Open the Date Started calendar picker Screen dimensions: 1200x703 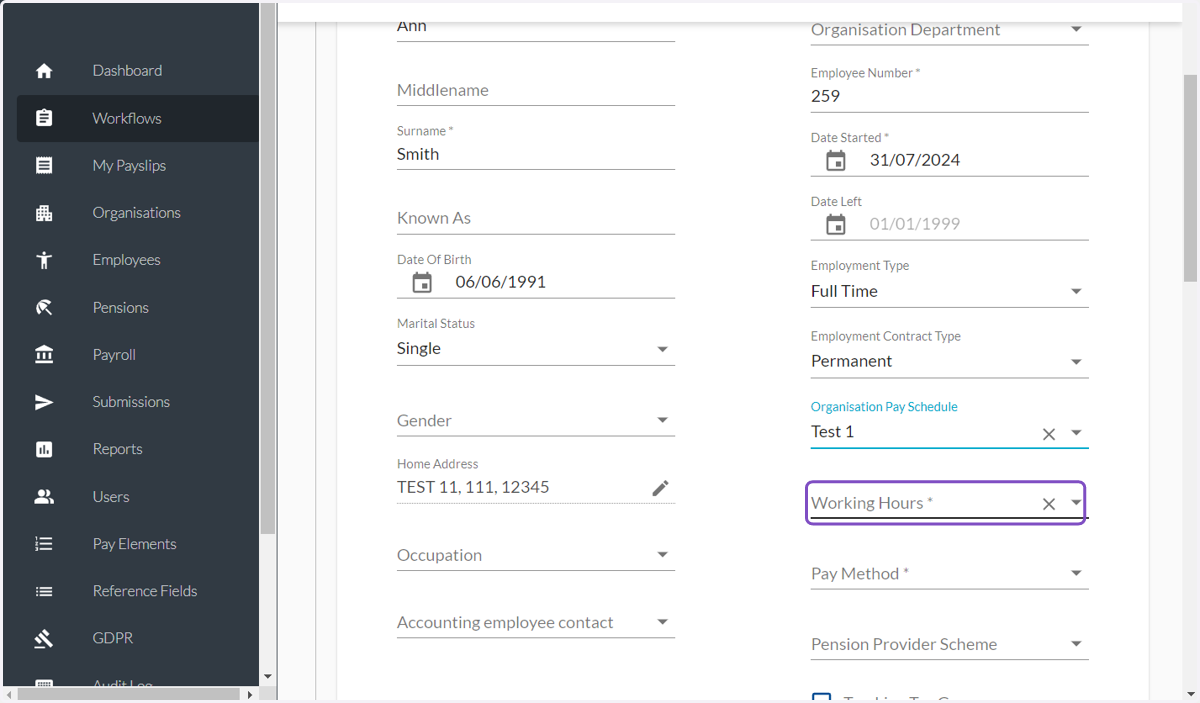(836, 161)
